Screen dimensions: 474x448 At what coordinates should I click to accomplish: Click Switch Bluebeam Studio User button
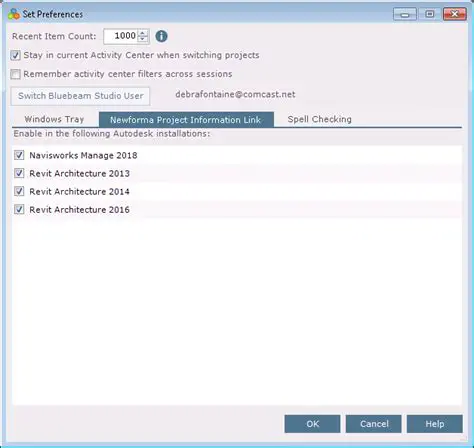pyautogui.click(x=80, y=96)
